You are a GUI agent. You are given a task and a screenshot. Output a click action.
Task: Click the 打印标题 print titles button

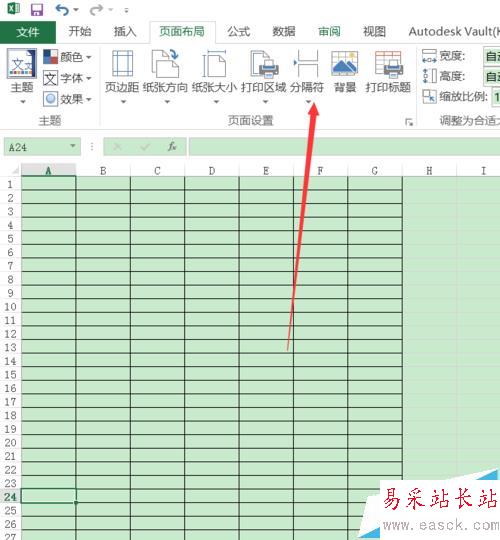click(x=388, y=72)
